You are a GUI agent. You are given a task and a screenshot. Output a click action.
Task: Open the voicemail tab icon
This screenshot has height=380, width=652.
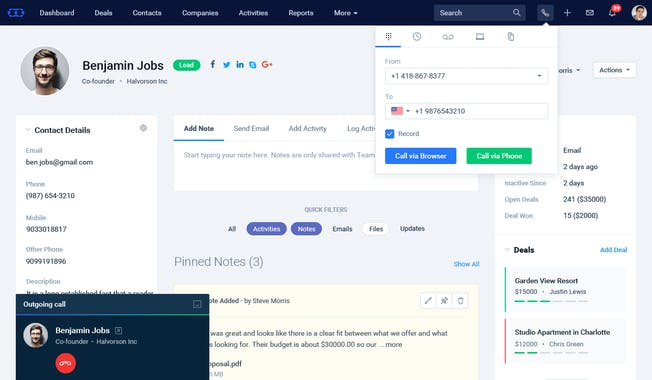[x=448, y=37]
